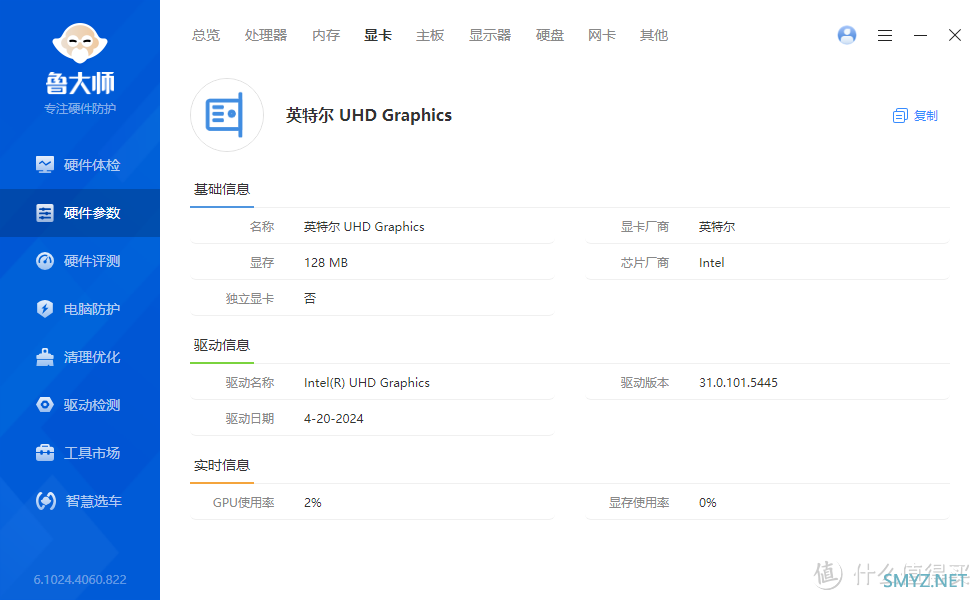Copy GPU info with 复制 button
The width and height of the screenshot is (980, 600).
[916, 116]
